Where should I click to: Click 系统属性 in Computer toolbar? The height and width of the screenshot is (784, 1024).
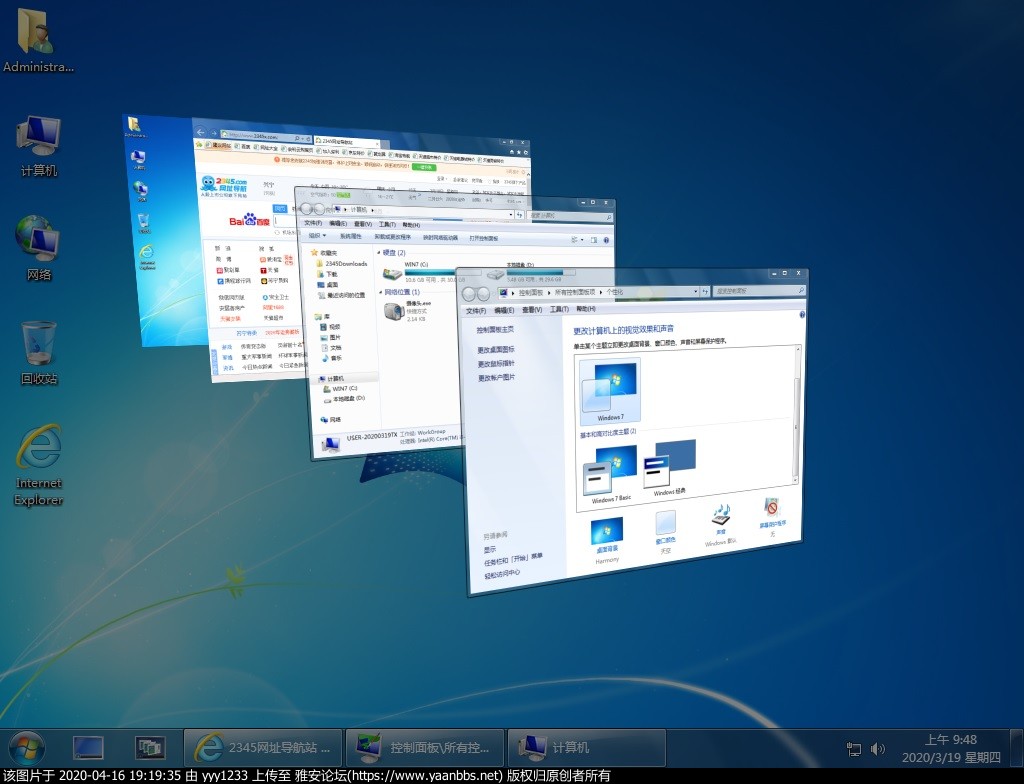click(350, 237)
